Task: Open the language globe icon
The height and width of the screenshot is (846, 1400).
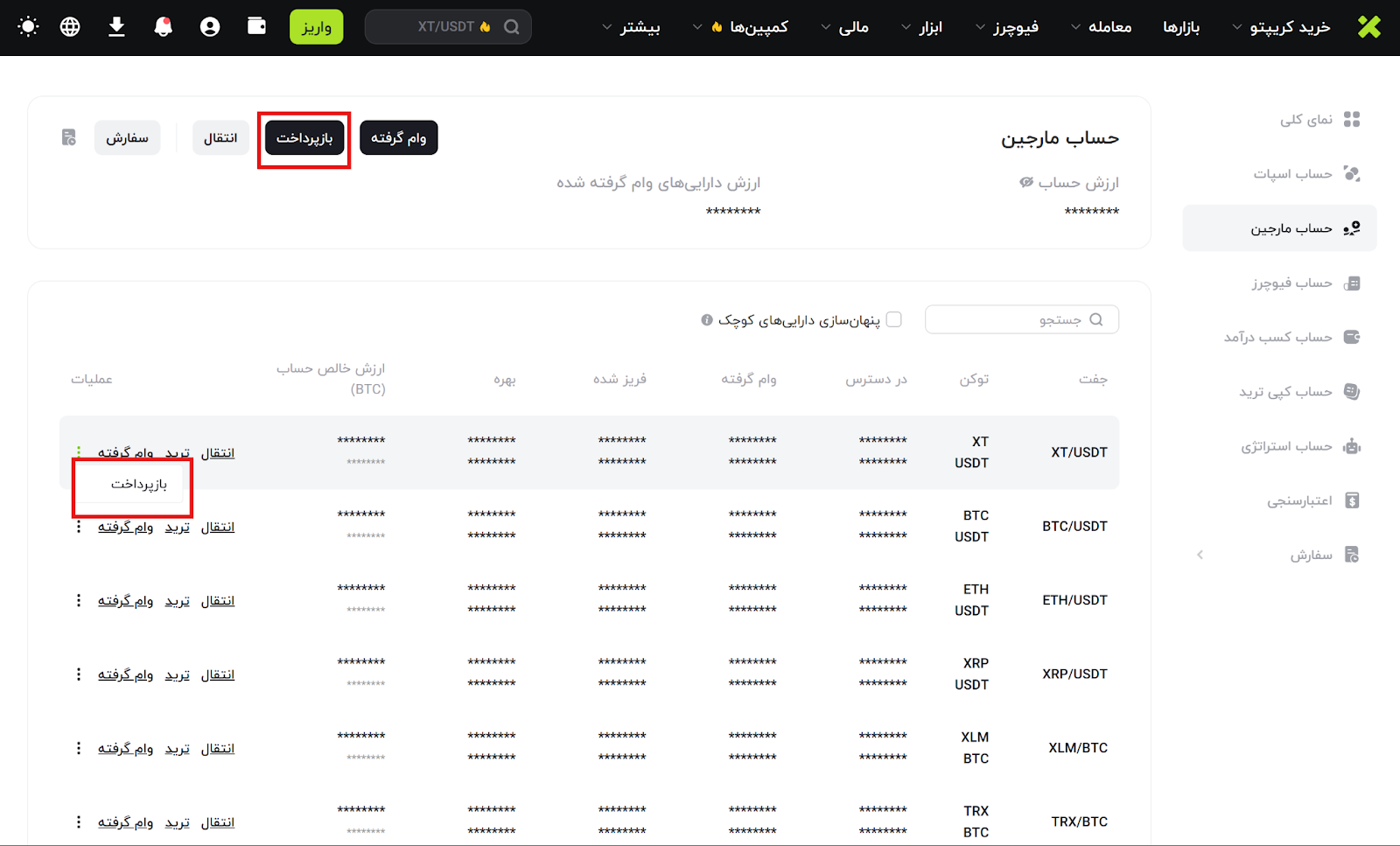Action: (x=70, y=27)
